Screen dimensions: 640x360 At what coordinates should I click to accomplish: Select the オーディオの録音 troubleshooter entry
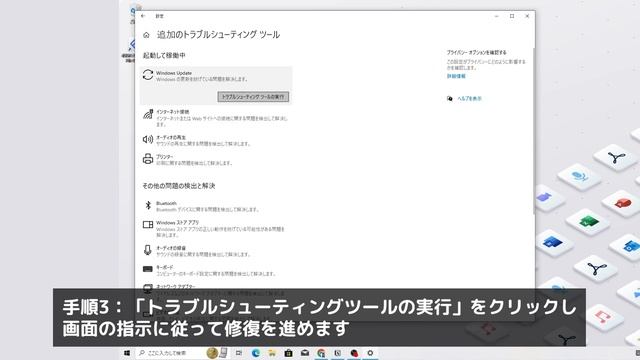(216, 251)
